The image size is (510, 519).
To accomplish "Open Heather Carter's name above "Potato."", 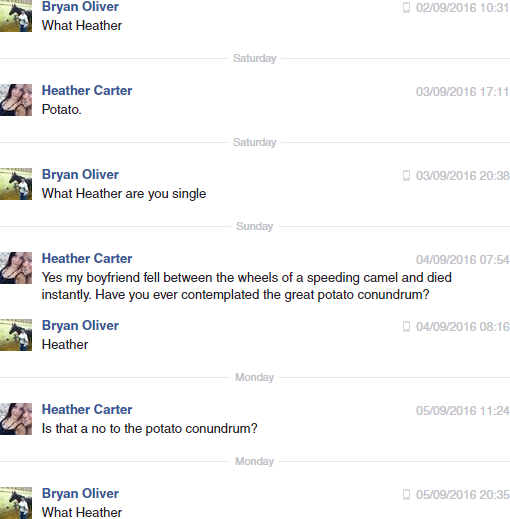I will coord(87,90).
